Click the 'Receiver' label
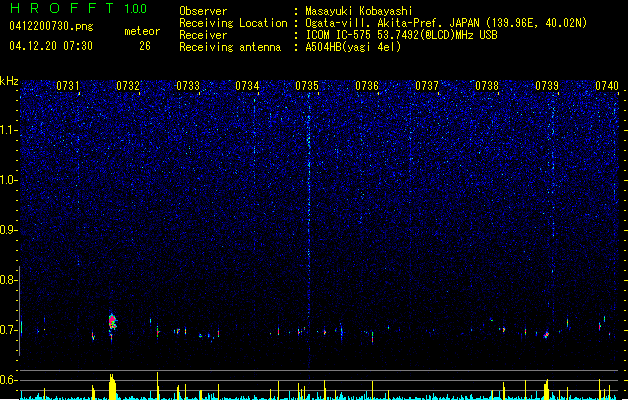This screenshot has height=400, width=629. tap(203, 35)
